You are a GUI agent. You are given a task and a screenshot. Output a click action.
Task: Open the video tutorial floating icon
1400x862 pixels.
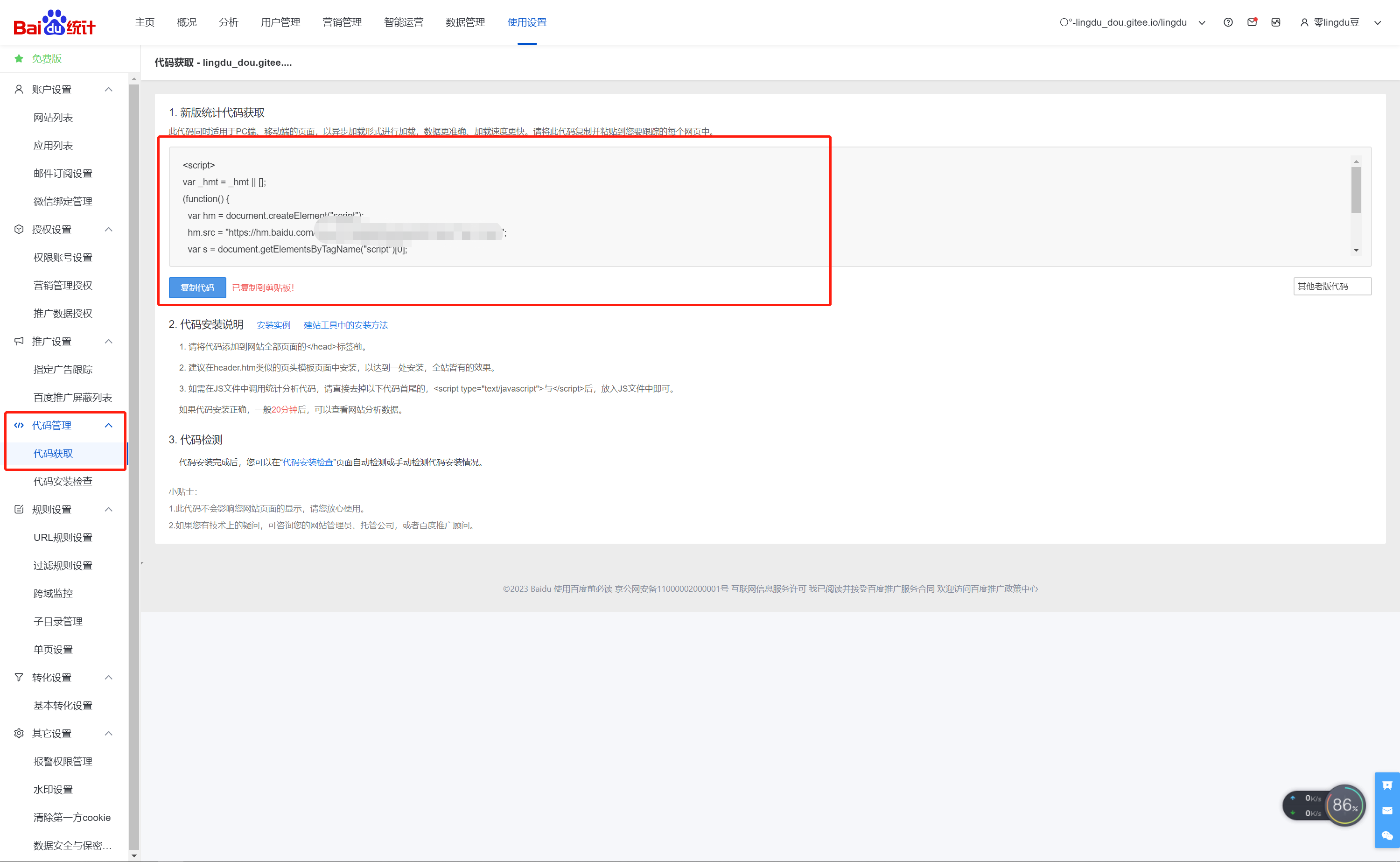1387,785
